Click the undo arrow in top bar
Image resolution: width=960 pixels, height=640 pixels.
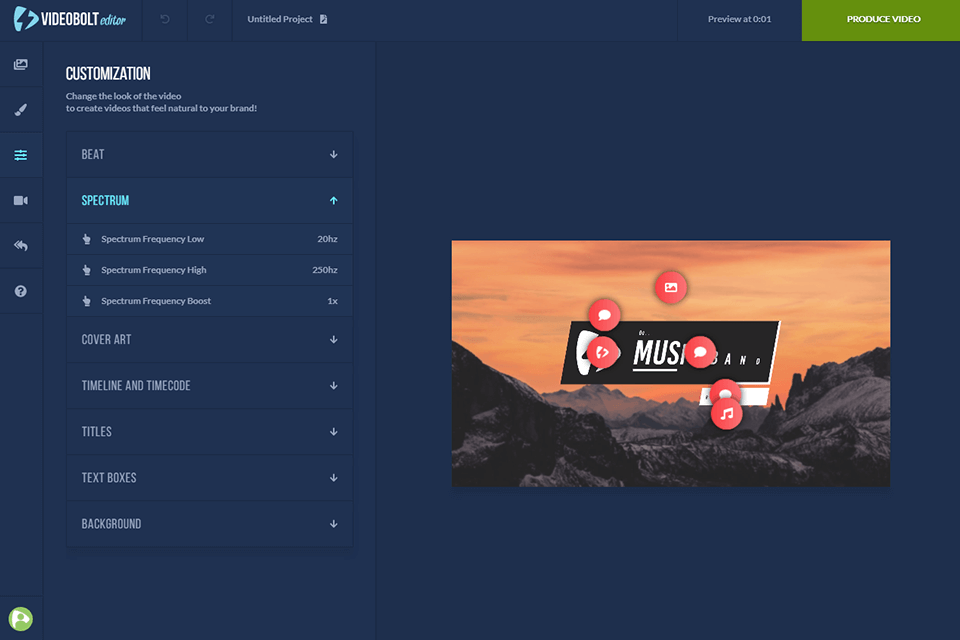(x=165, y=19)
